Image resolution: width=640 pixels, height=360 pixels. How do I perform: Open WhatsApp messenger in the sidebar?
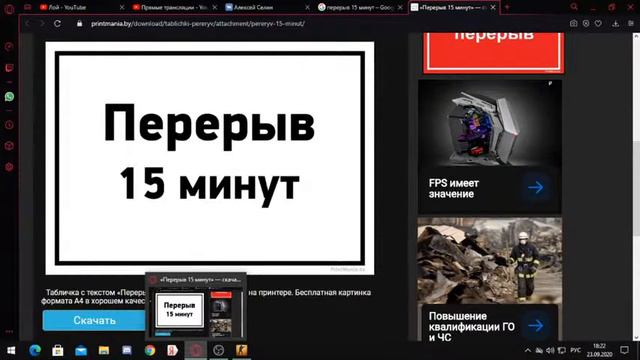click(9, 97)
